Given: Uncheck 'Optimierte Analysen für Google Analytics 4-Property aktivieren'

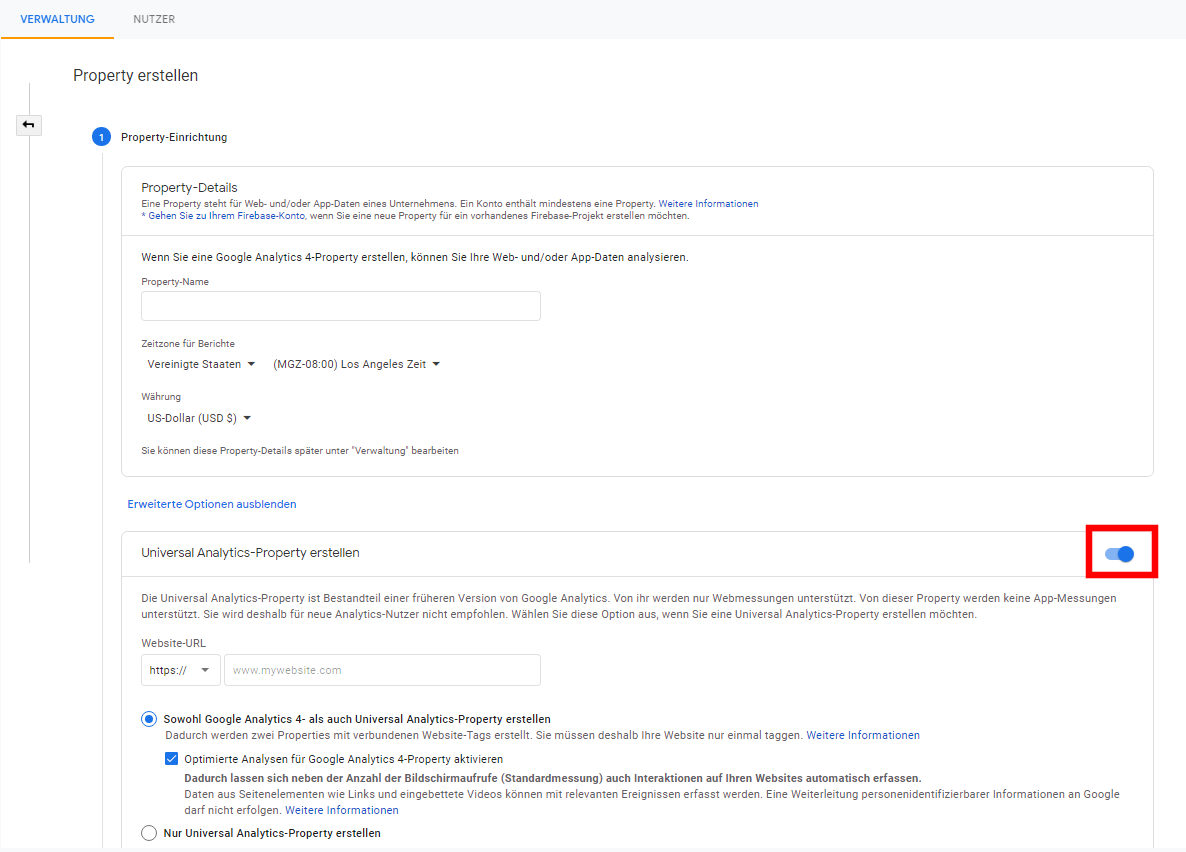Looking at the screenshot, I should [172, 759].
